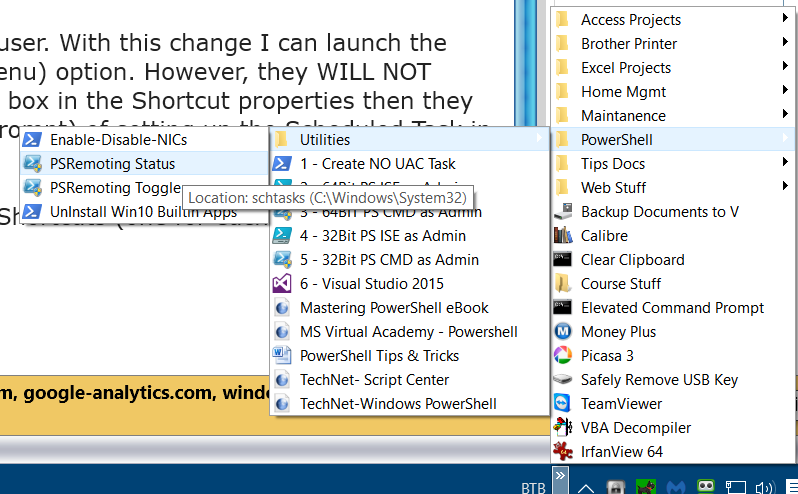Viewport: 798px width, 494px height.
Task: Open the VBA Decompiler shortcut
Action: point(636,428)
